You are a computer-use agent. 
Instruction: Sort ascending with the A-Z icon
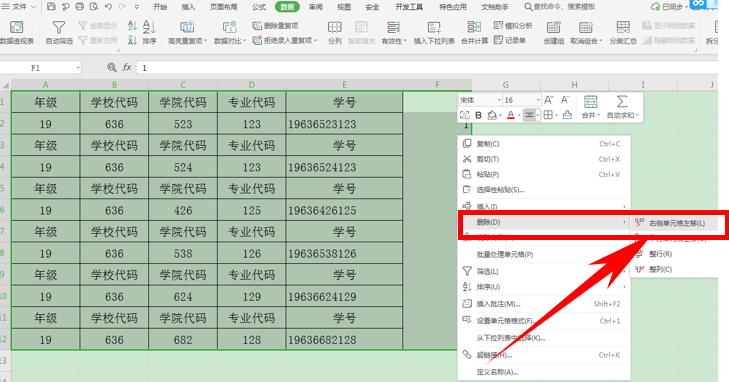133,26
